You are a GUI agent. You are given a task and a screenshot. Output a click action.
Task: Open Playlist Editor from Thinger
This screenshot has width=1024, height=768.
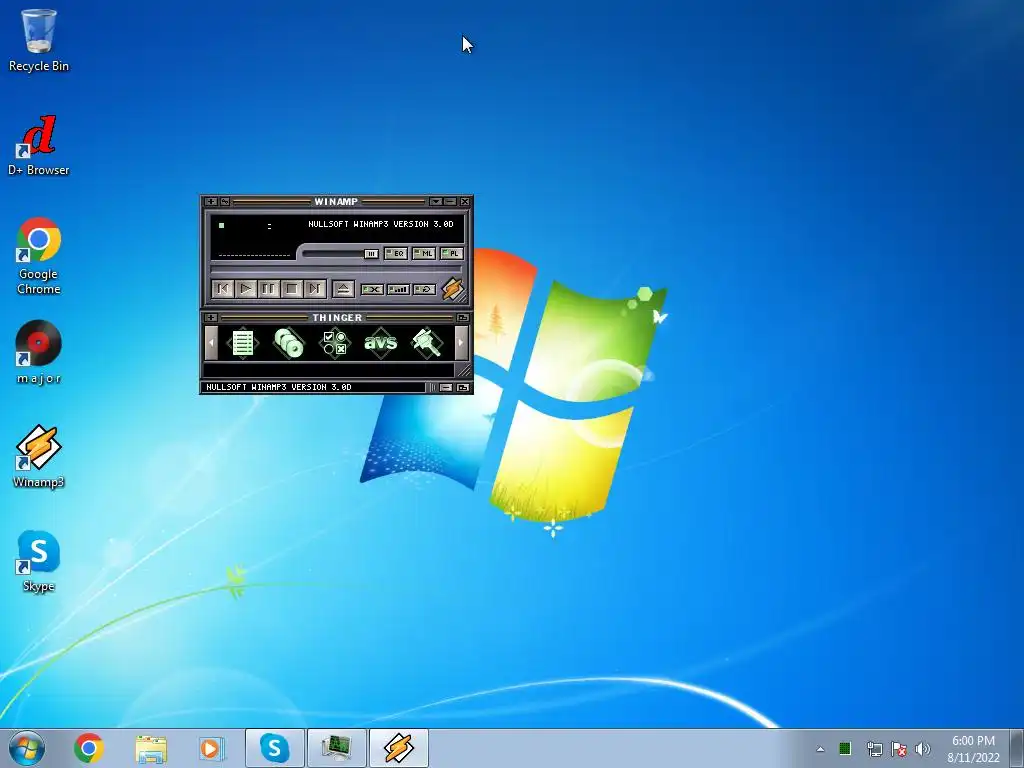(243, 343)
